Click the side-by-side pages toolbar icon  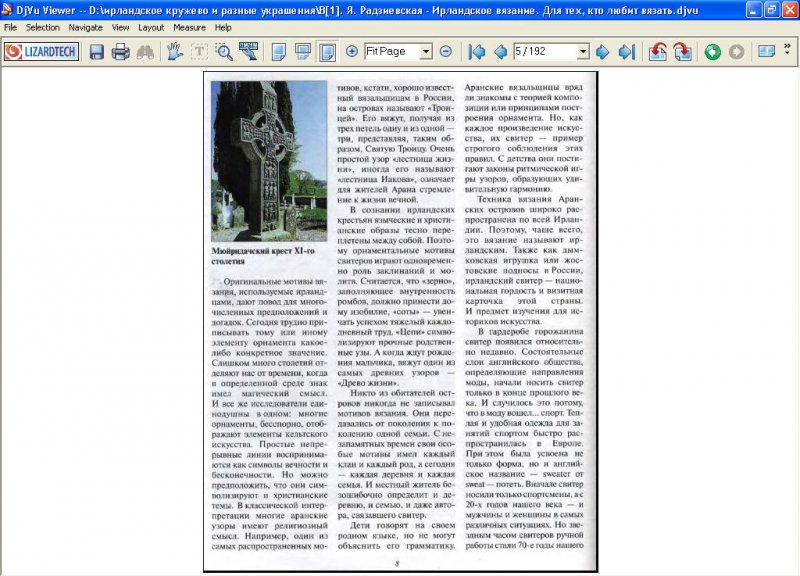766,52
